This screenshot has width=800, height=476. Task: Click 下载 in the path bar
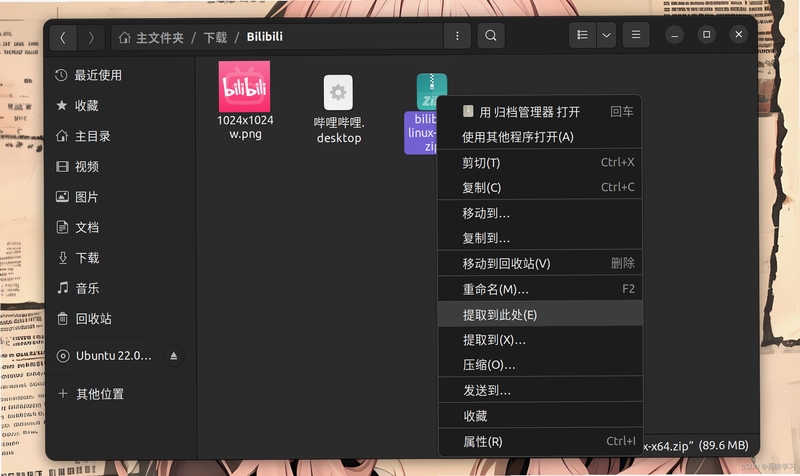tap(215, 37)
